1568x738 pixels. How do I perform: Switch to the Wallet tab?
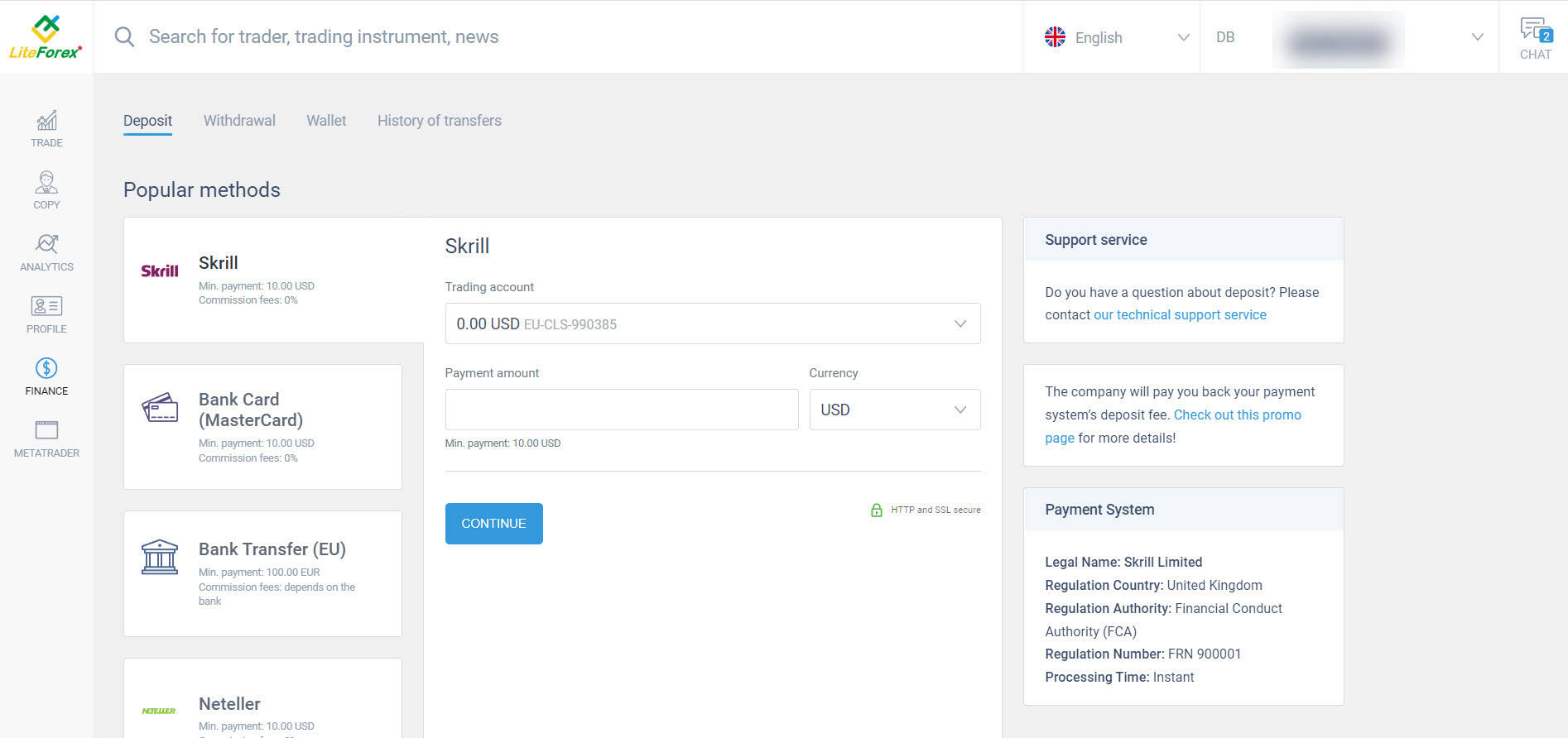[x=326, y=121]
